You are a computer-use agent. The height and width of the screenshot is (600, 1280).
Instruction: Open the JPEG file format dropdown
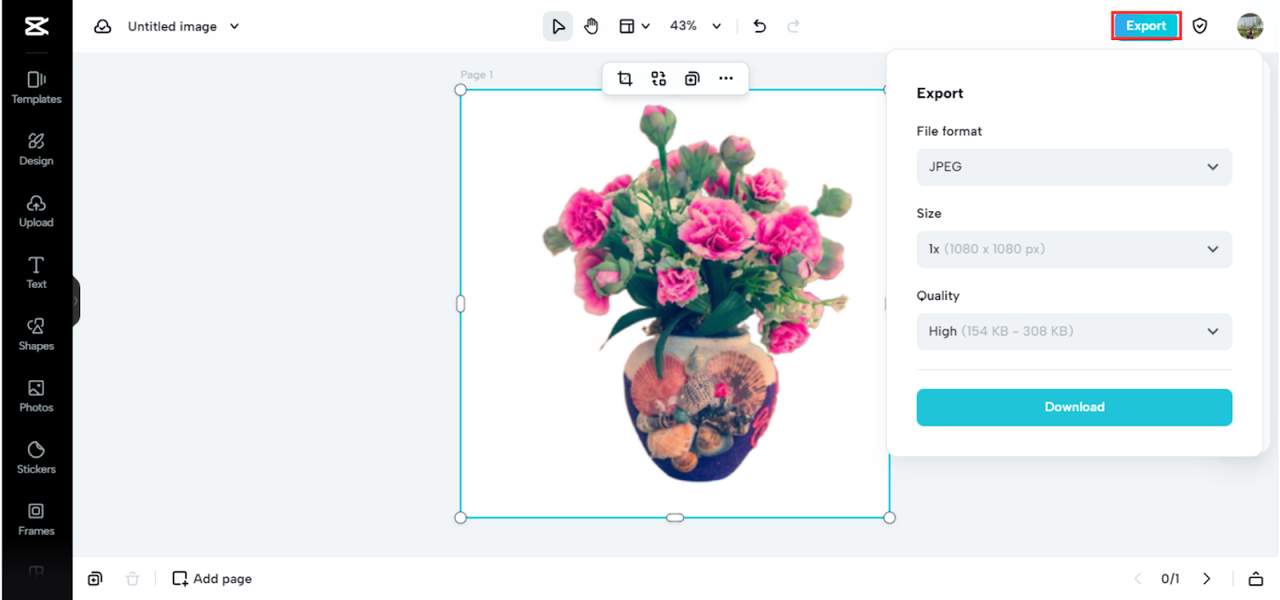point(1074,167)
